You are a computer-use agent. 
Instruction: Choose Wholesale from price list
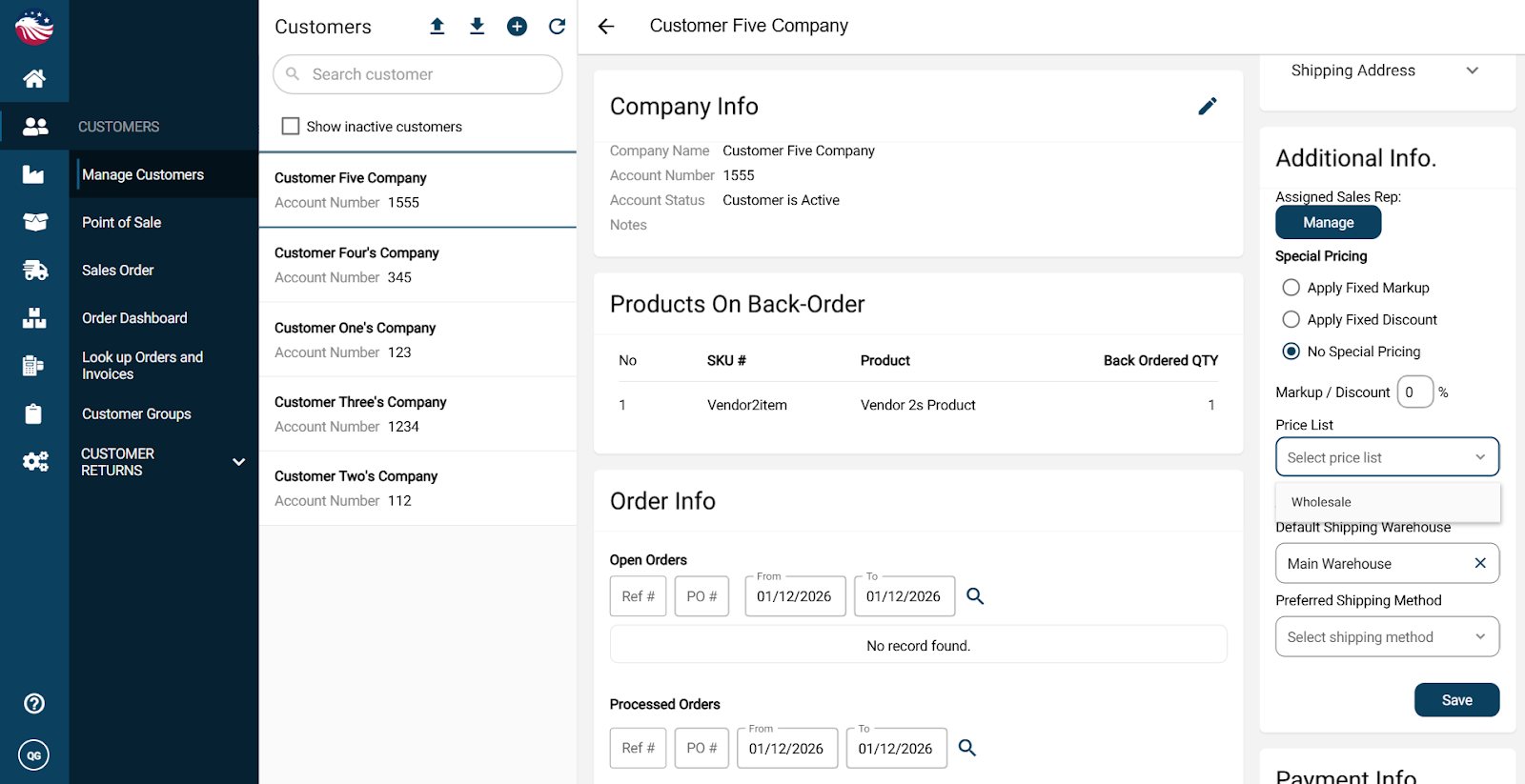(x=1321, y=502)
